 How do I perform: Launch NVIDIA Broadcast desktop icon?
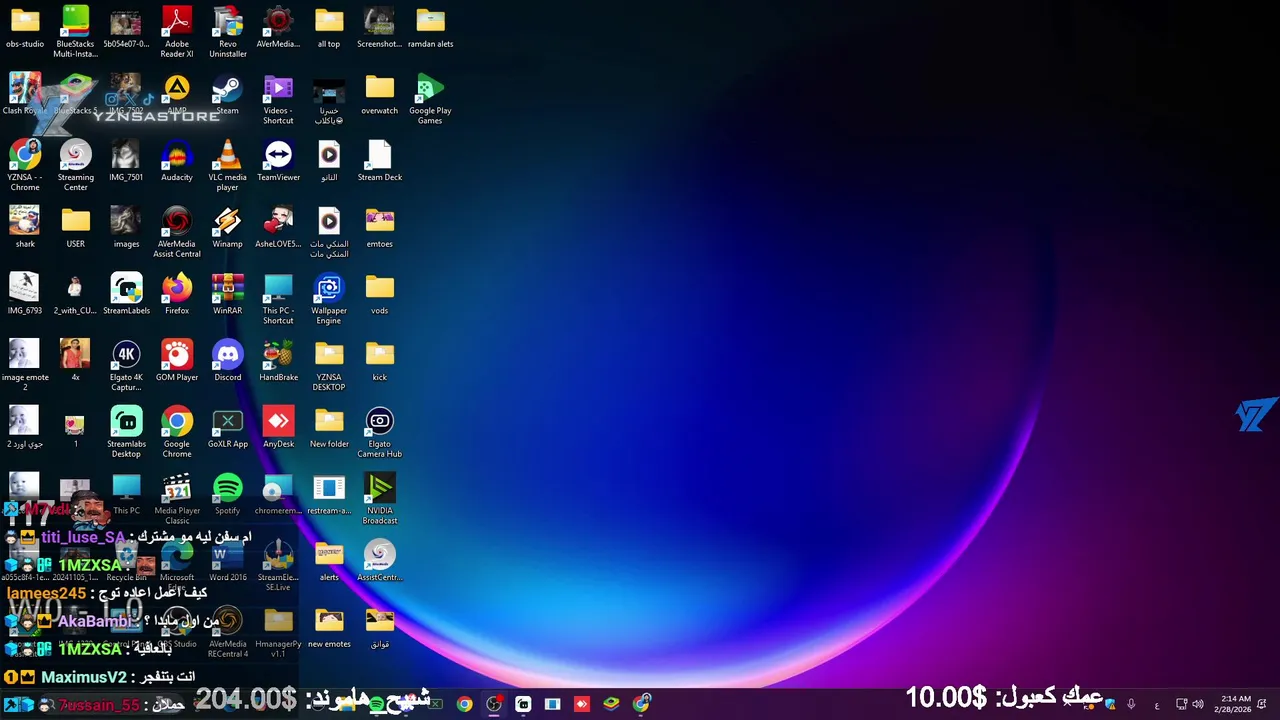[380, 499]
